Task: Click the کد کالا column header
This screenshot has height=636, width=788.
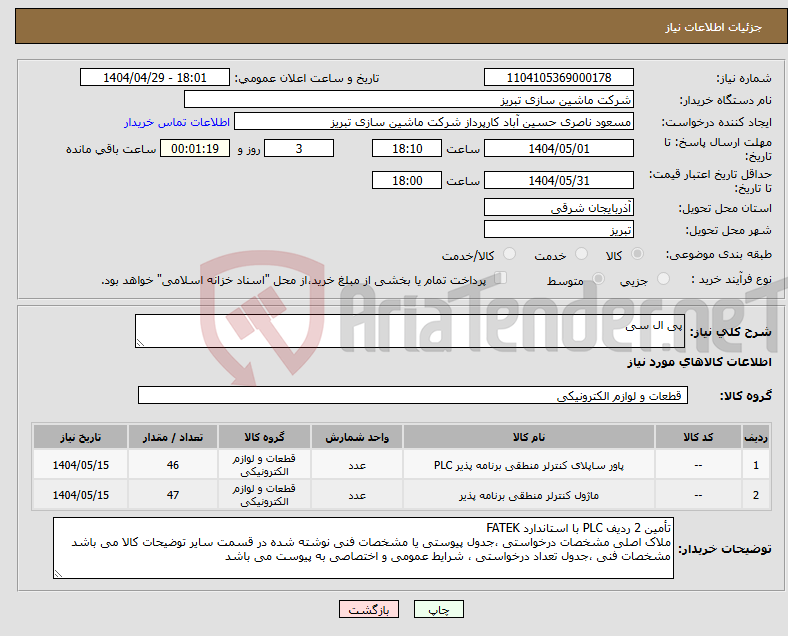Action: [698, 437]
